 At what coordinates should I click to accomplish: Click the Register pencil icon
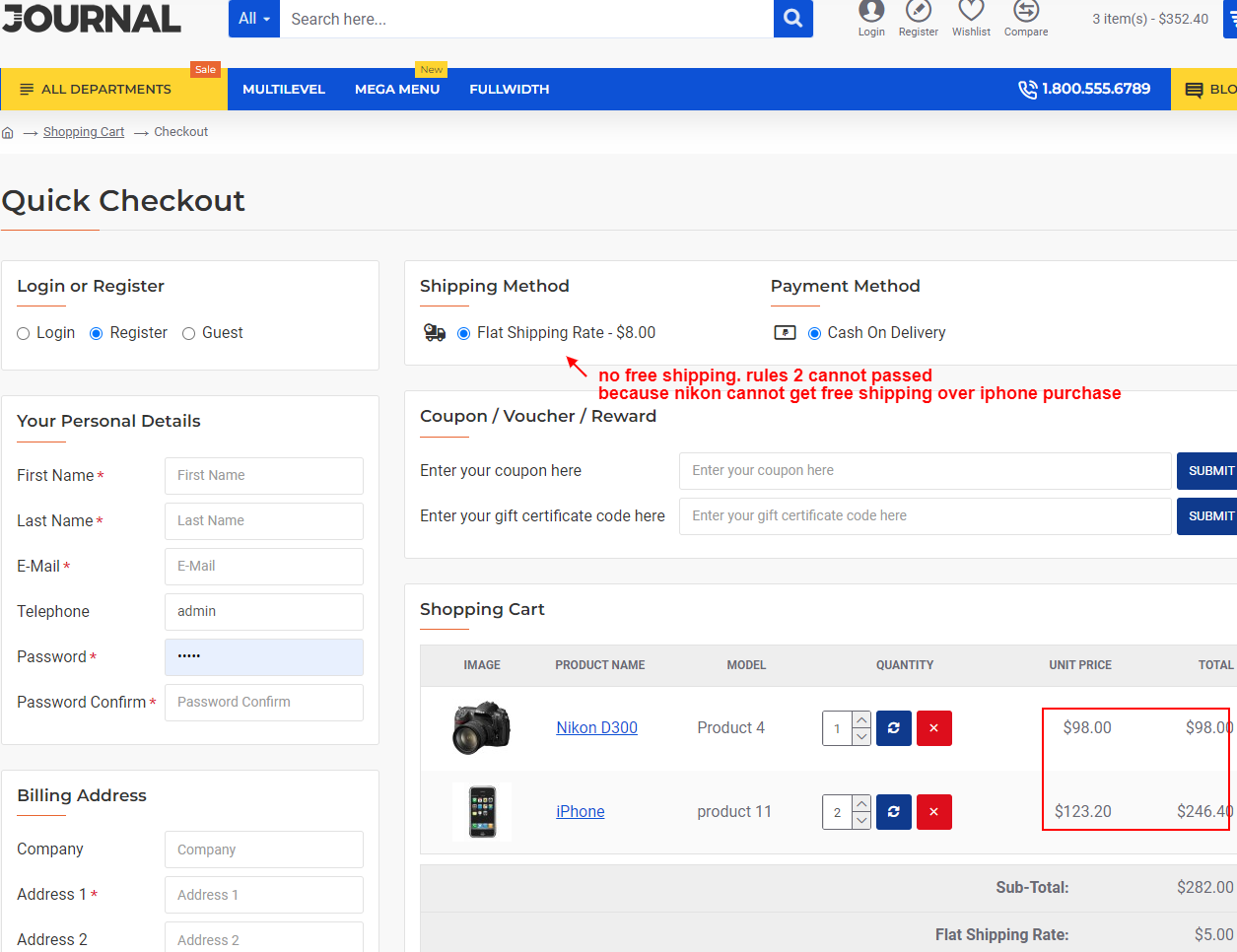(919, 10)
